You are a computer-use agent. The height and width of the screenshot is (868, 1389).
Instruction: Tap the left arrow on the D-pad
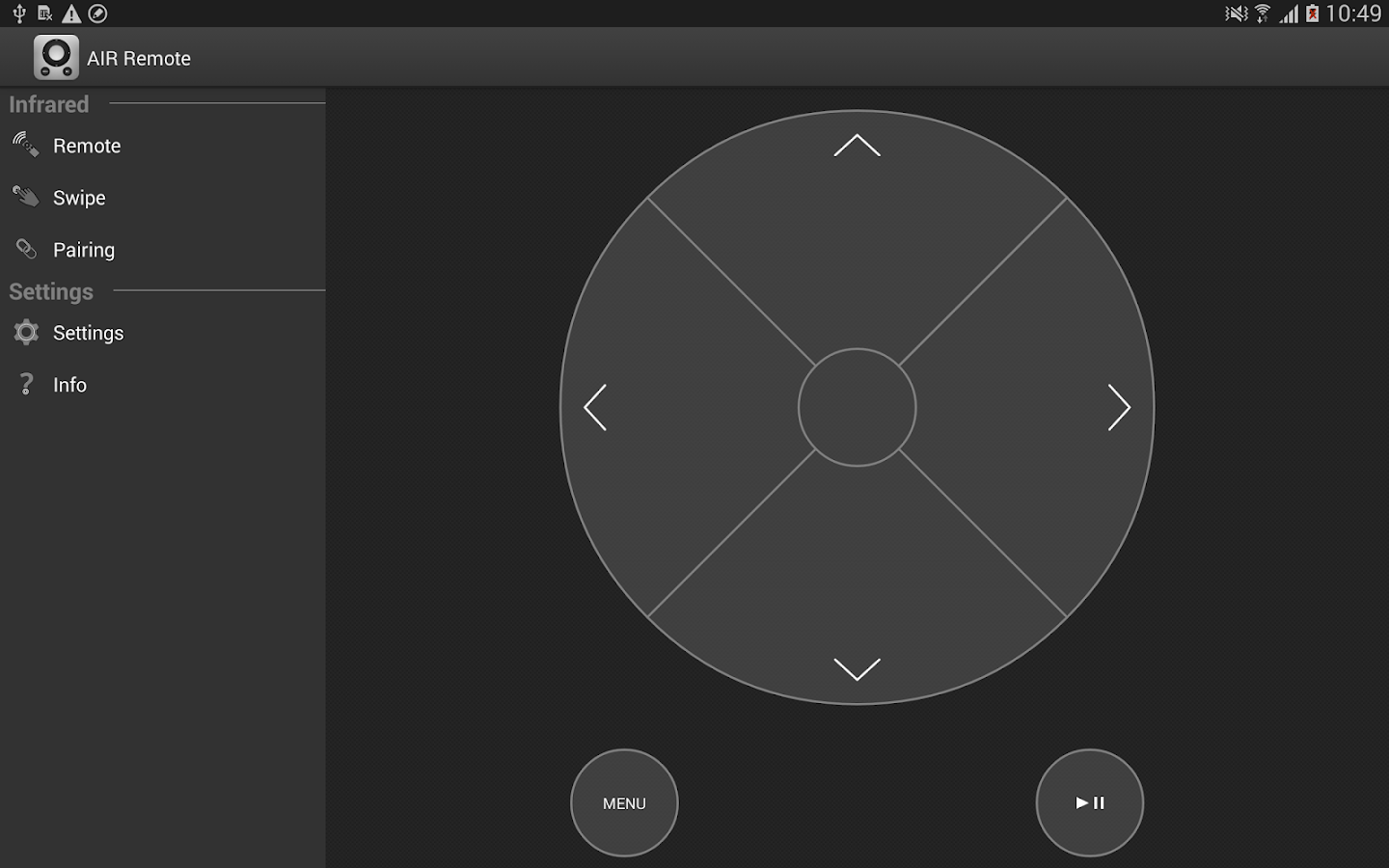(595, 407)
